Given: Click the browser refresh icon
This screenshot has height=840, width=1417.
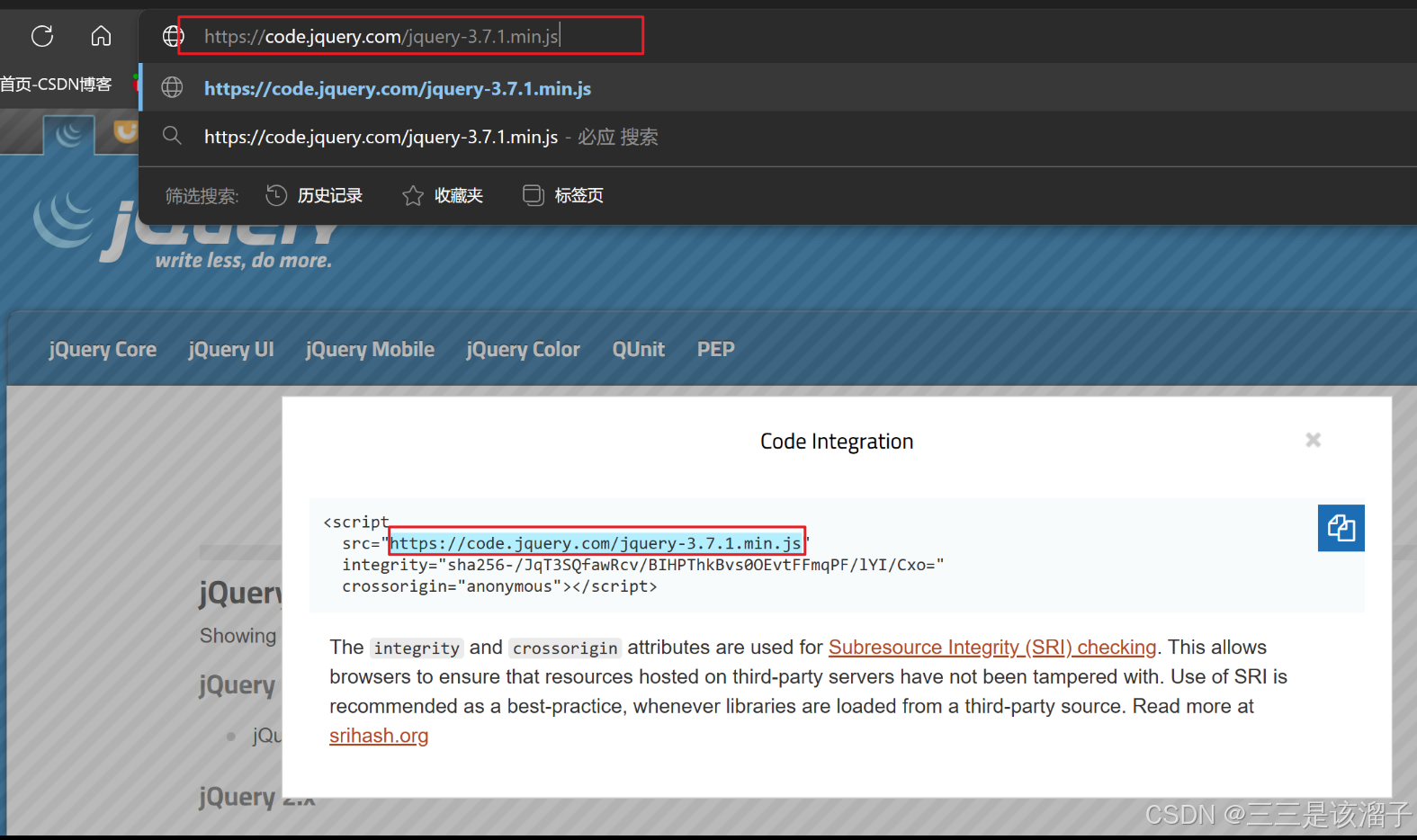Looking at the screenshot, I should [x=42, y=36].
